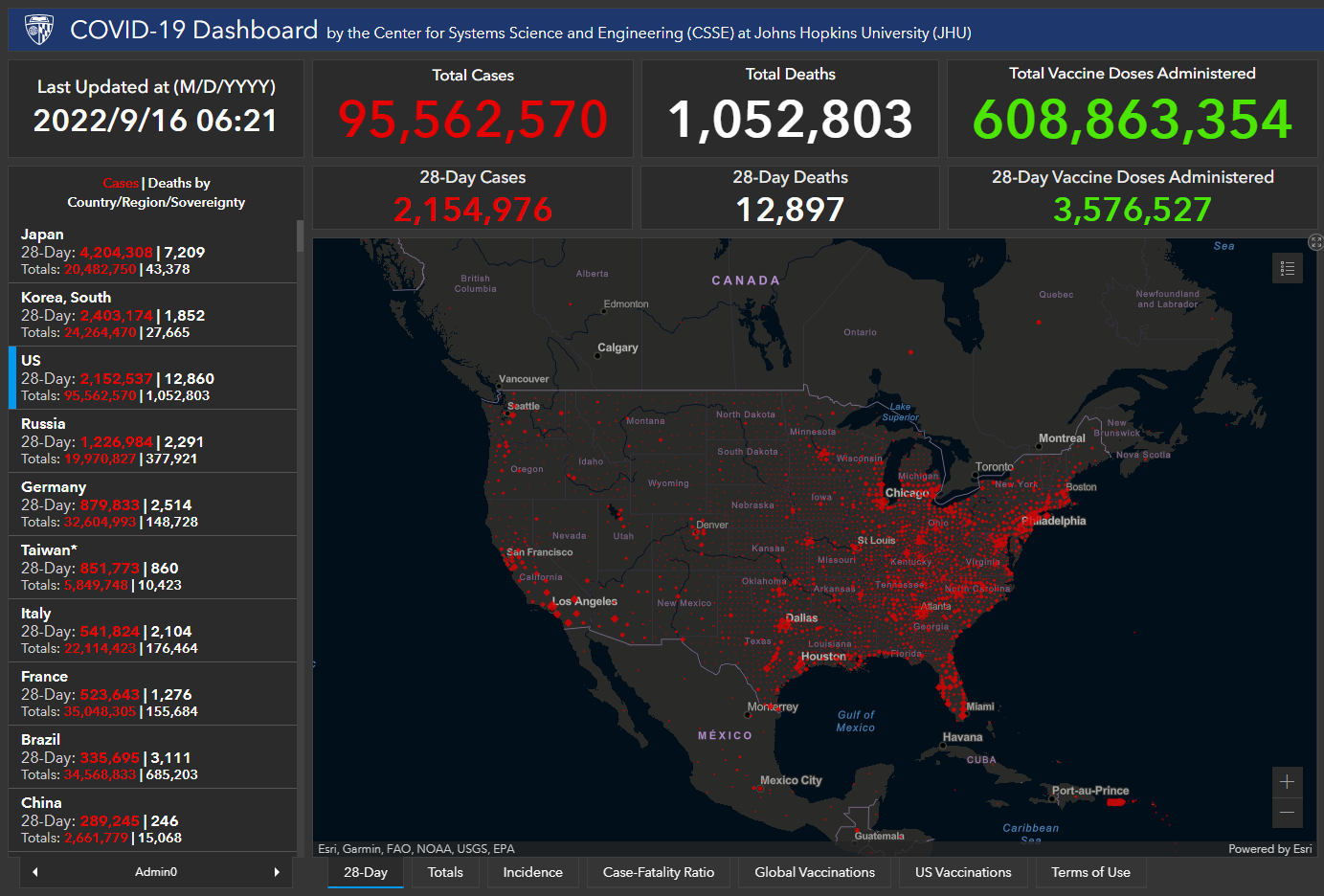Select Japan in the country list
This screenshot has width=1324, height=896.
click(x=153, y=252)
